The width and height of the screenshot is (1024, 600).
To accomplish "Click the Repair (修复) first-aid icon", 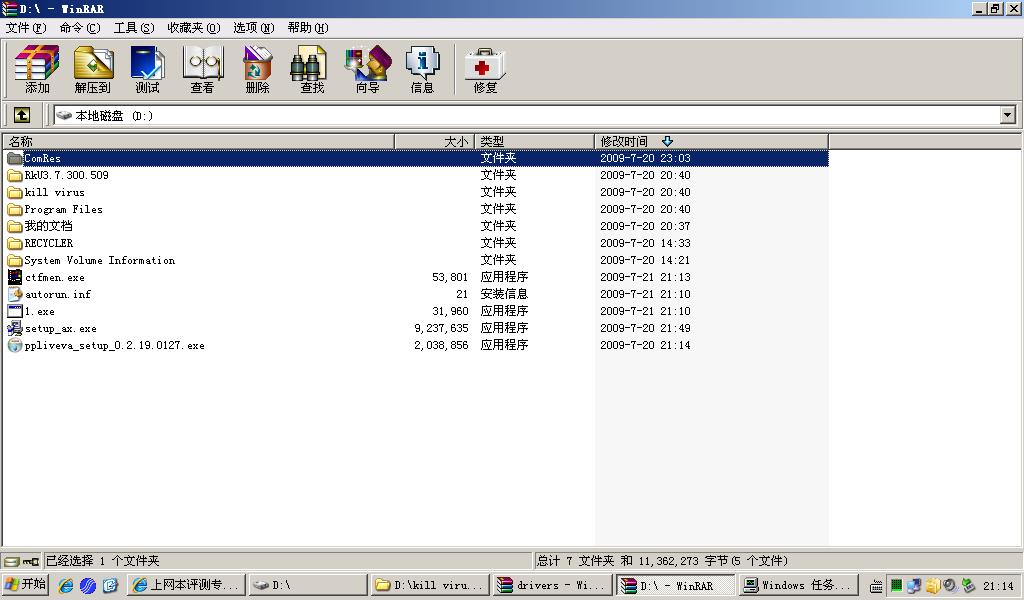I will pos(485,69).
